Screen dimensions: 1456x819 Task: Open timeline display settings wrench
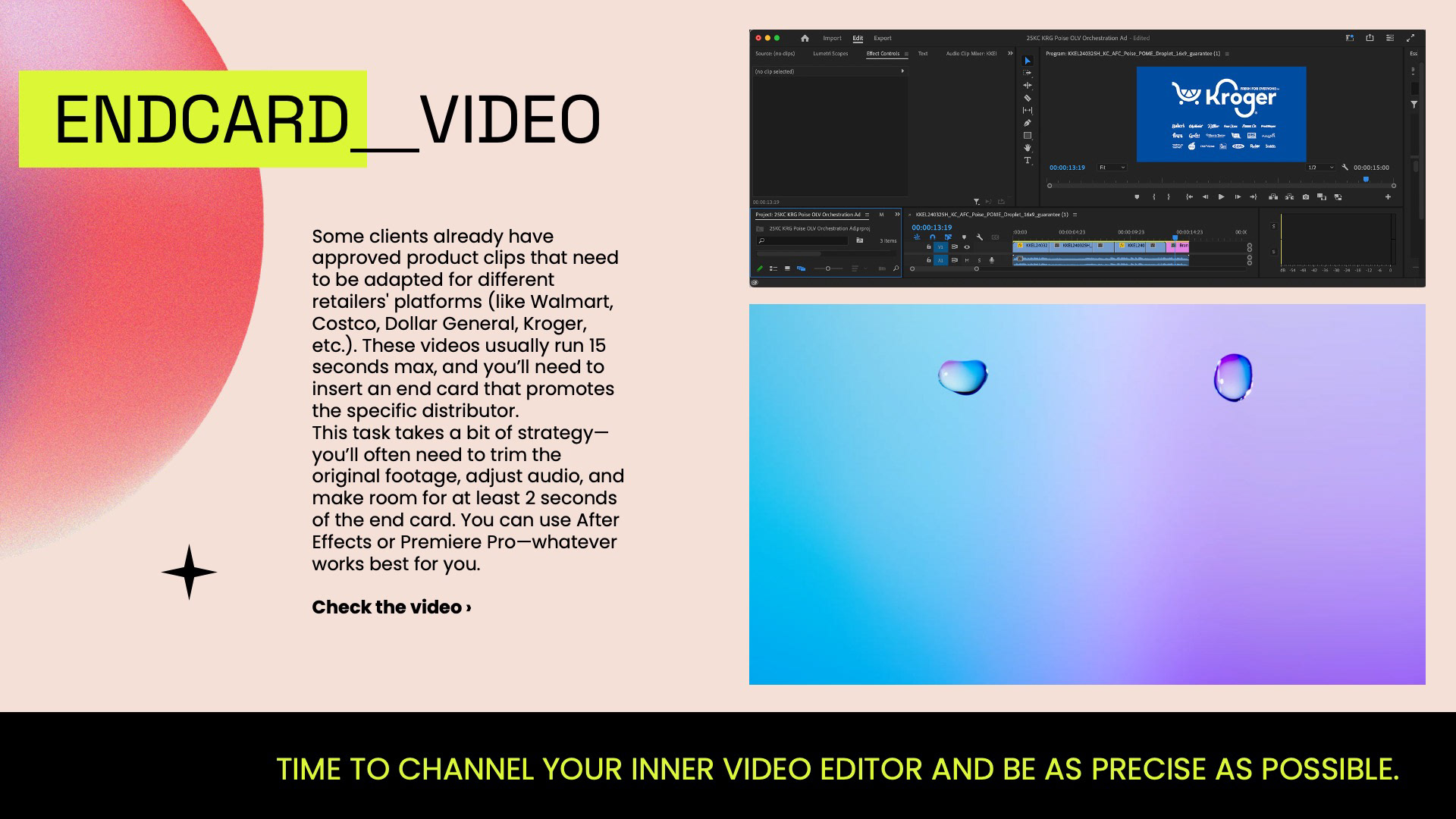[980, 237]
